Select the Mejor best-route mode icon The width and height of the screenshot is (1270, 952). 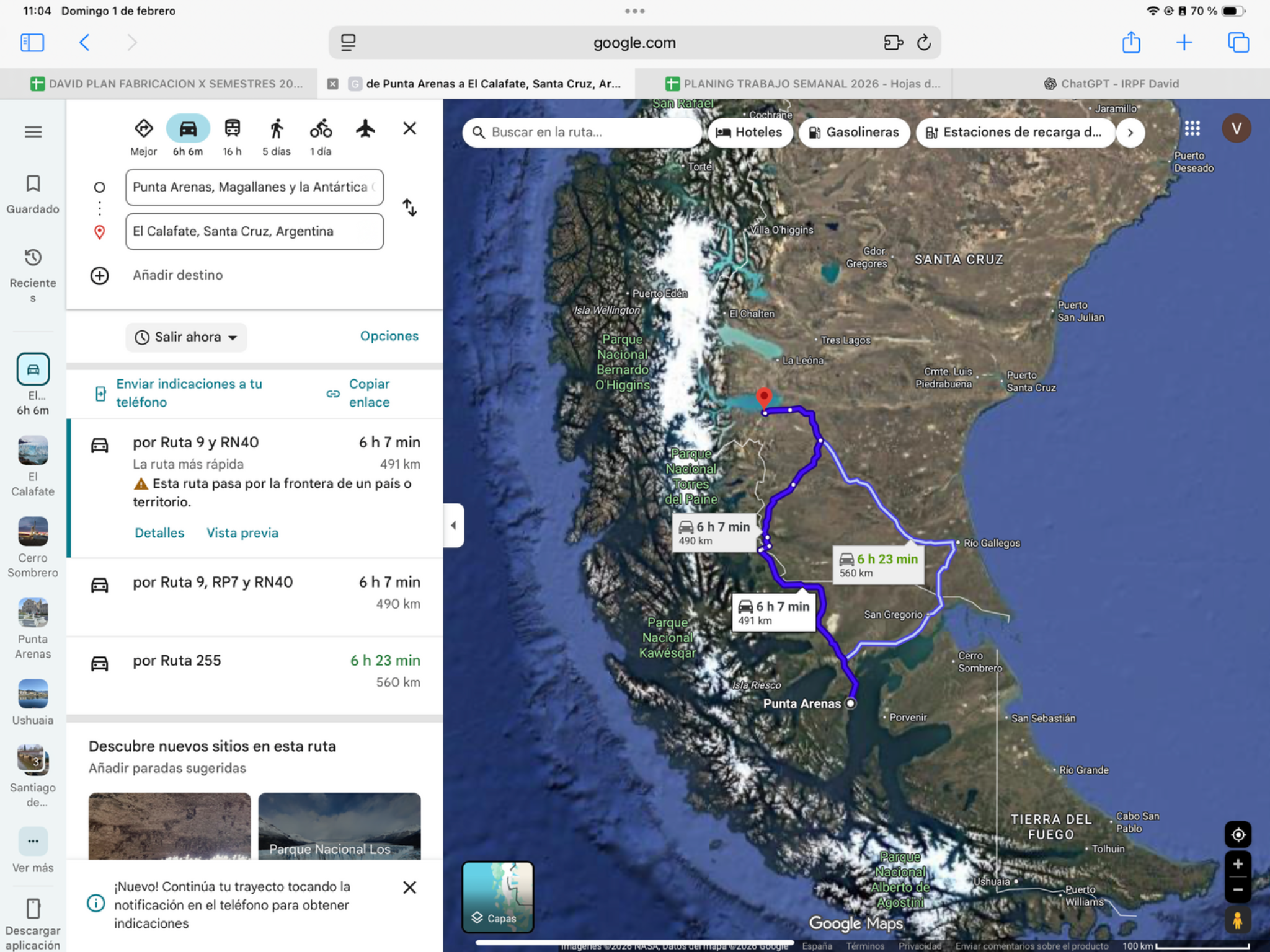click(x=144, y=129)
